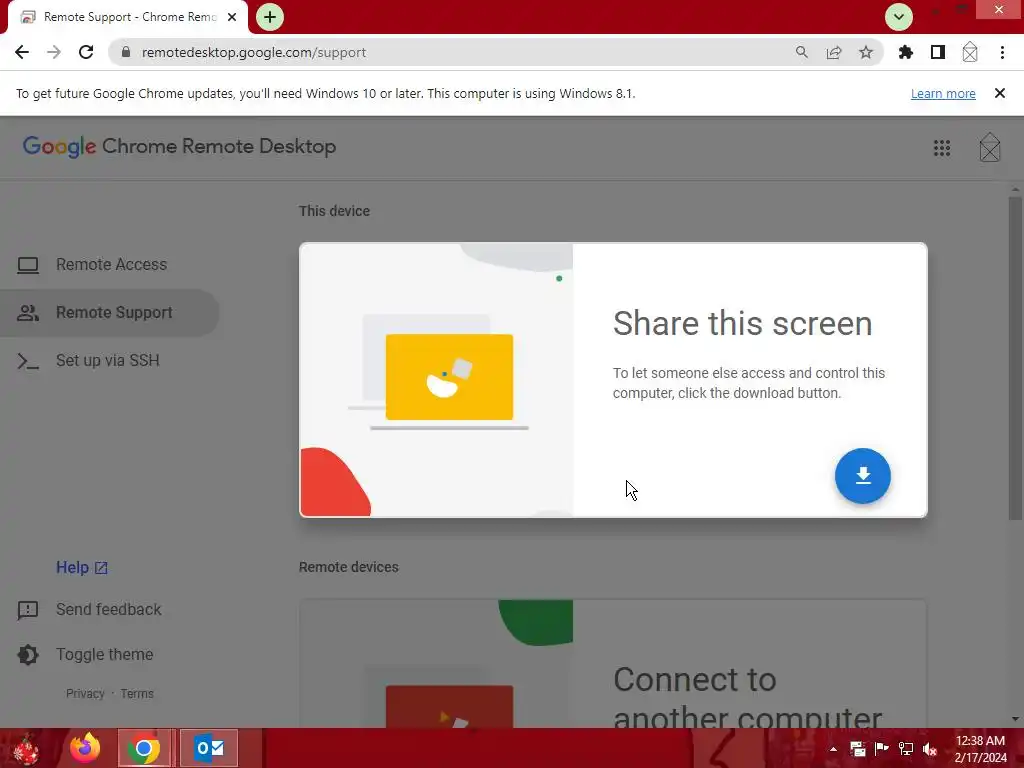Viewport: 1024px width, 768px height.
Task: Reload the current page
Action: 86,52
